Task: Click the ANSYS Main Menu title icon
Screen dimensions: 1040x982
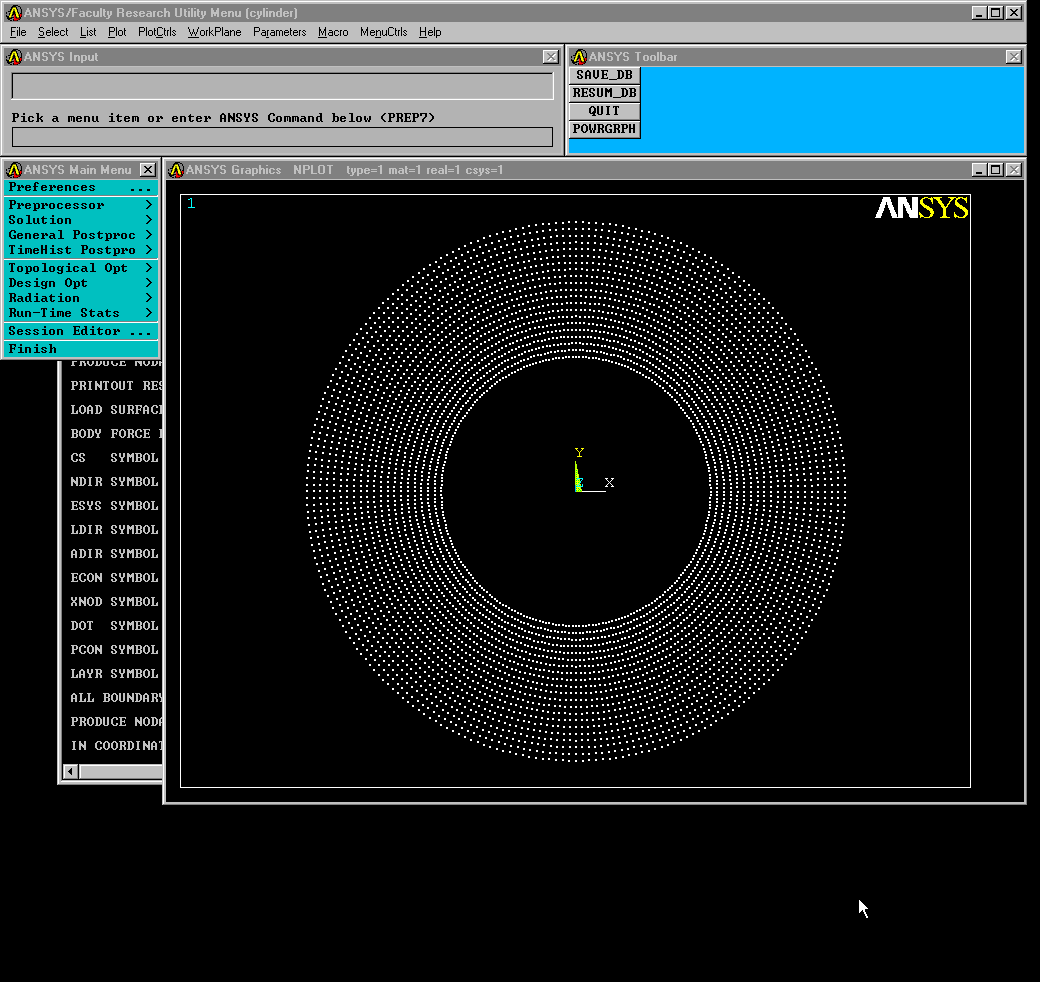Action: point(14,170)
